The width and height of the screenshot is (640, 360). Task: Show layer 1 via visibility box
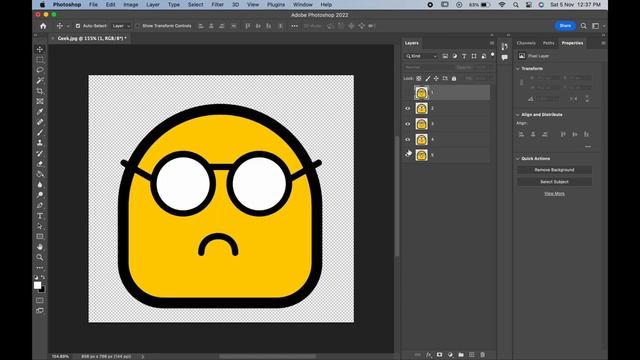click(x=407, y=93)
